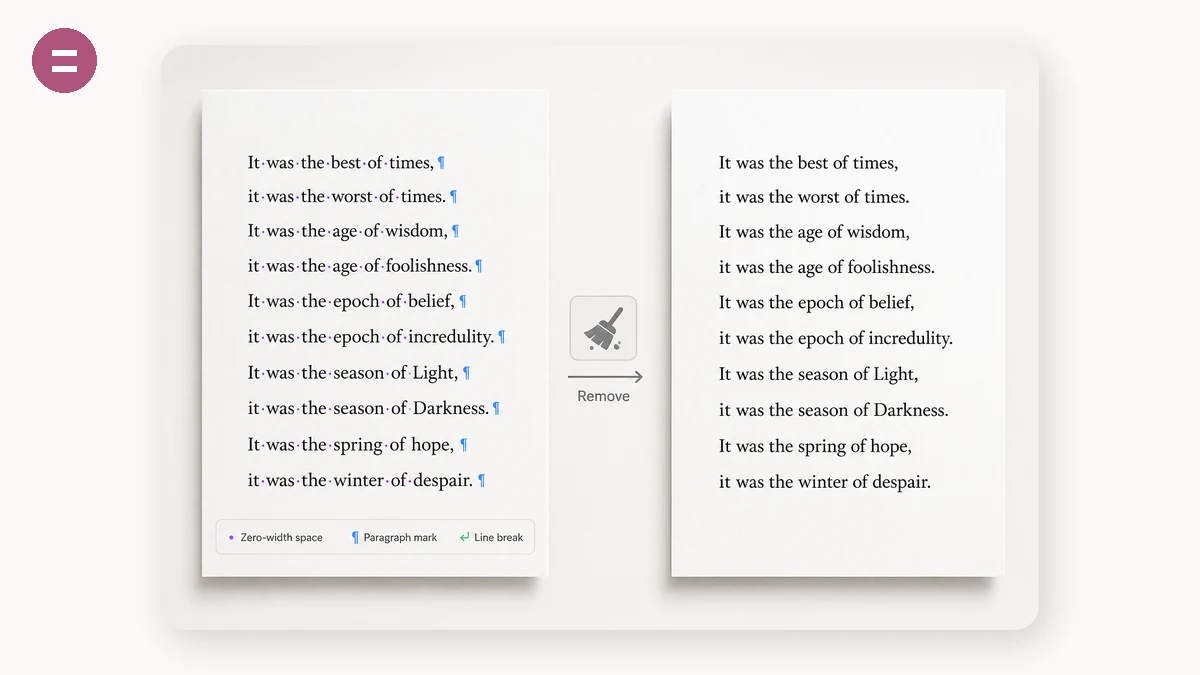Click "epoch of belief," line in the right document

point(817,302)
